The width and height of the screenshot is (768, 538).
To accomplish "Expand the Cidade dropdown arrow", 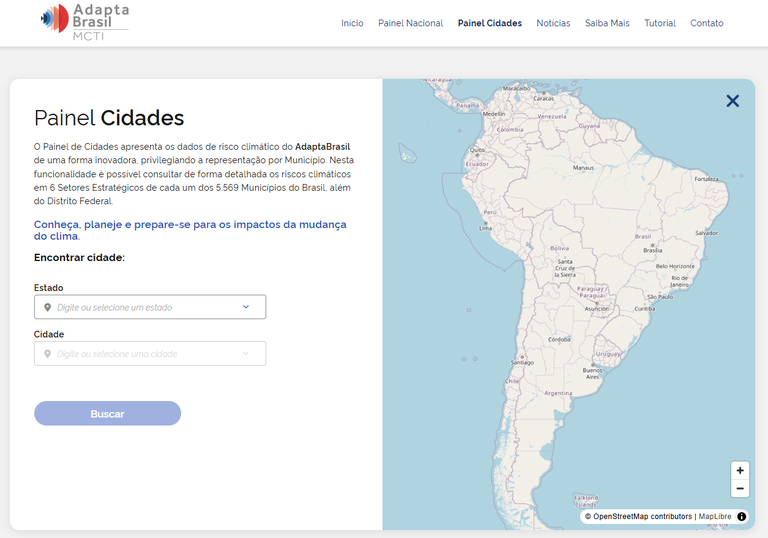I will point(246,353).
